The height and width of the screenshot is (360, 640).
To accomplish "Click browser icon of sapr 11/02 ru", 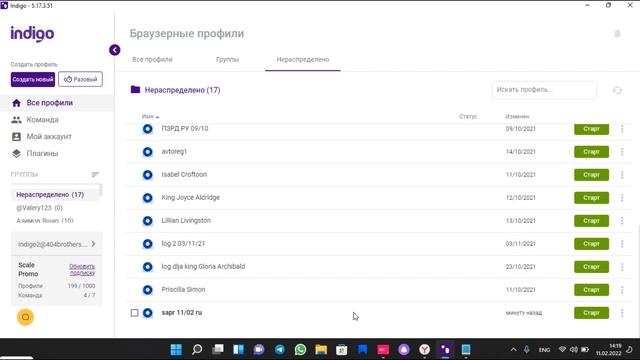I will [x=147, y=313].
